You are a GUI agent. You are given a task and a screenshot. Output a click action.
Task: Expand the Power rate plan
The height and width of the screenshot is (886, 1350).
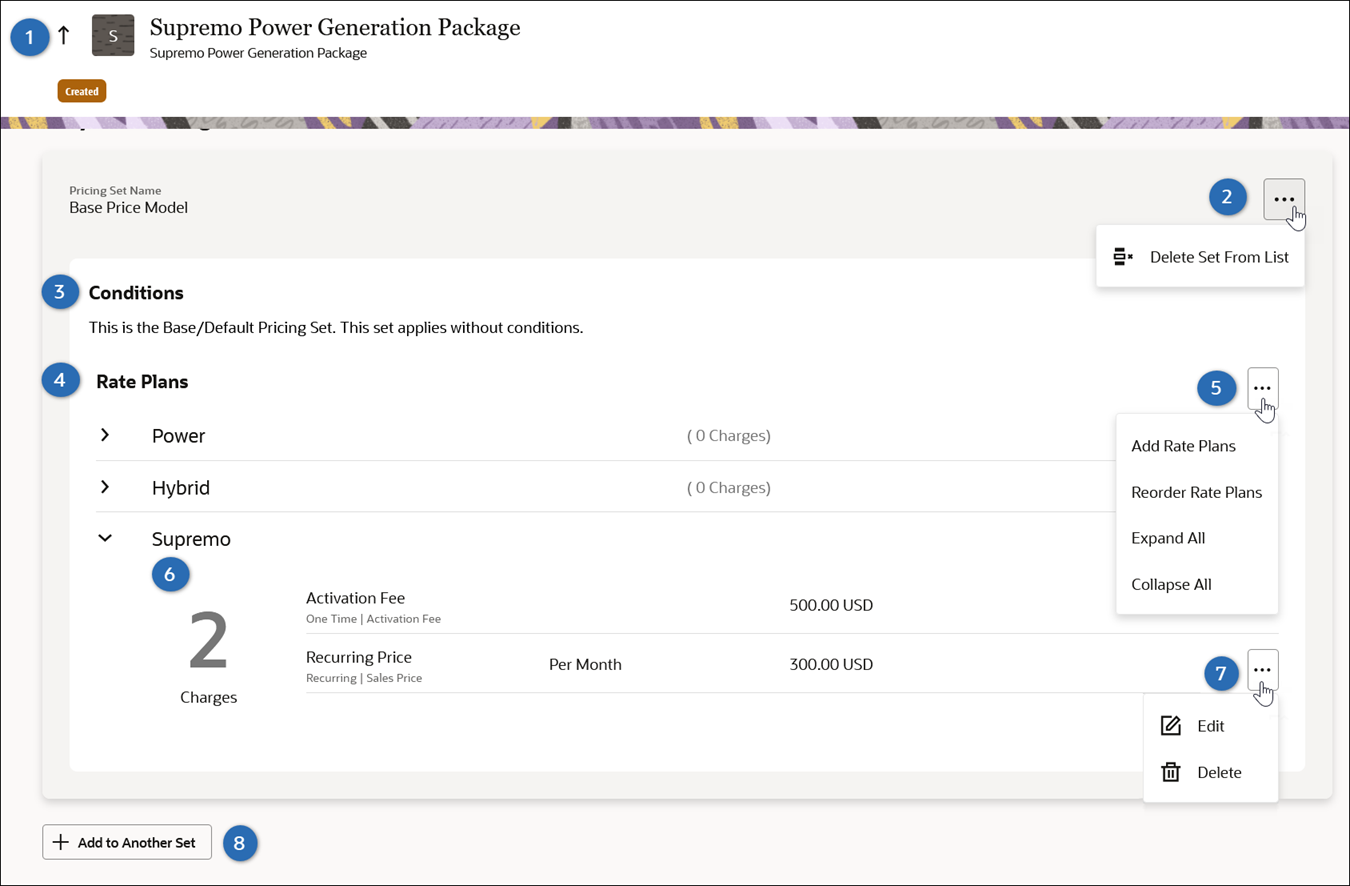pos(104,435)
